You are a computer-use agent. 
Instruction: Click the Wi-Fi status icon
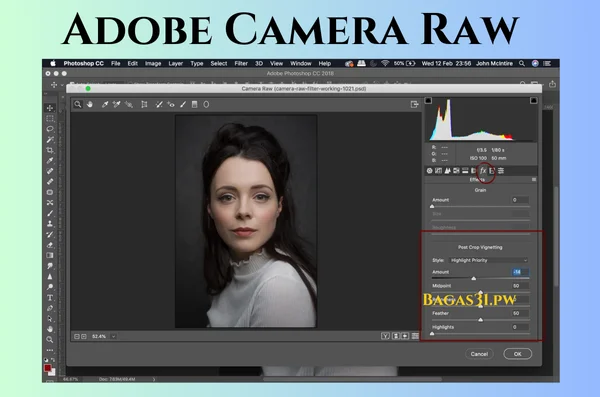click(x=385, y=64)
